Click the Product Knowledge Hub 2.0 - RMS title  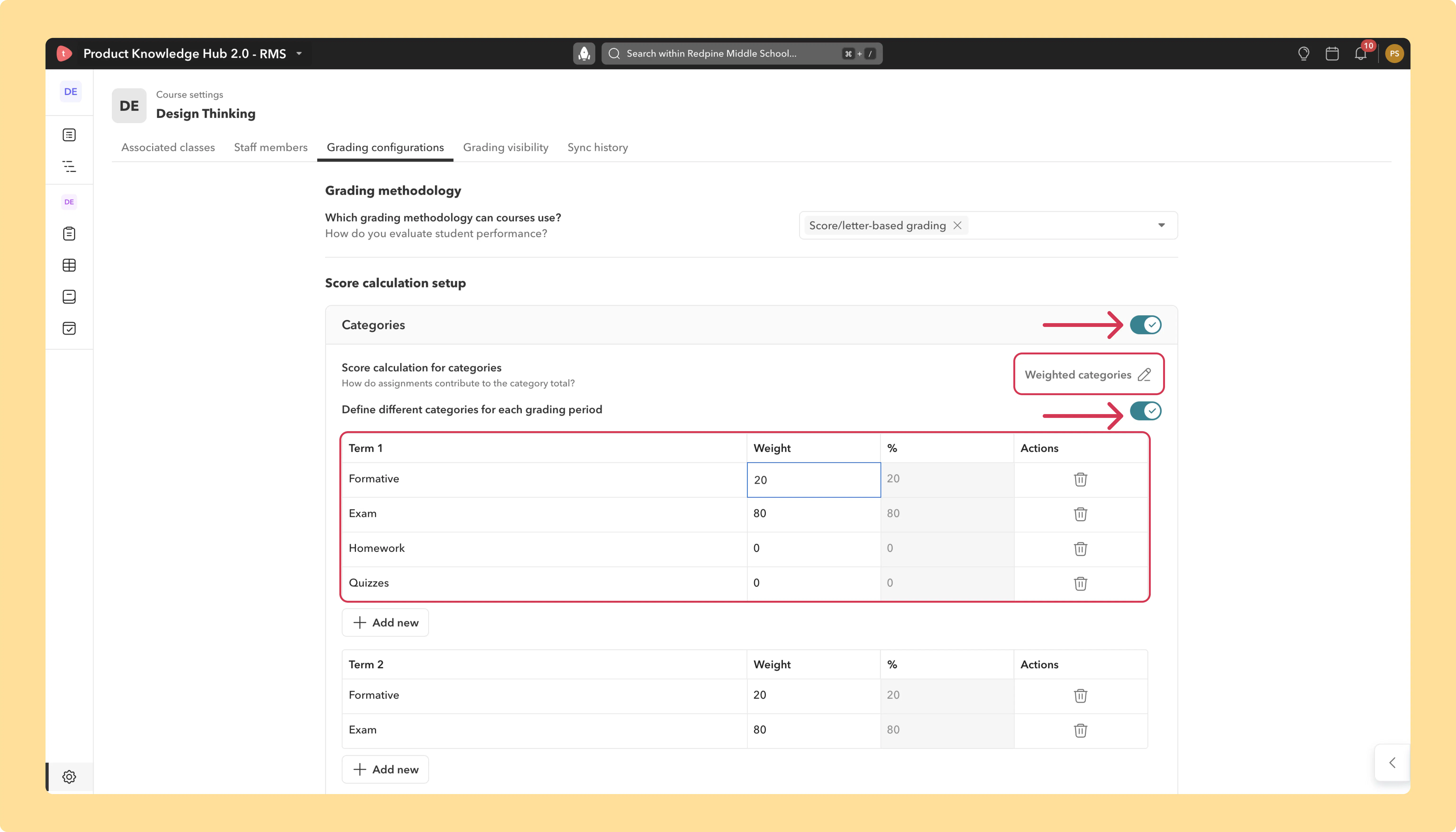pyautogui.click(x=185, y=54)
